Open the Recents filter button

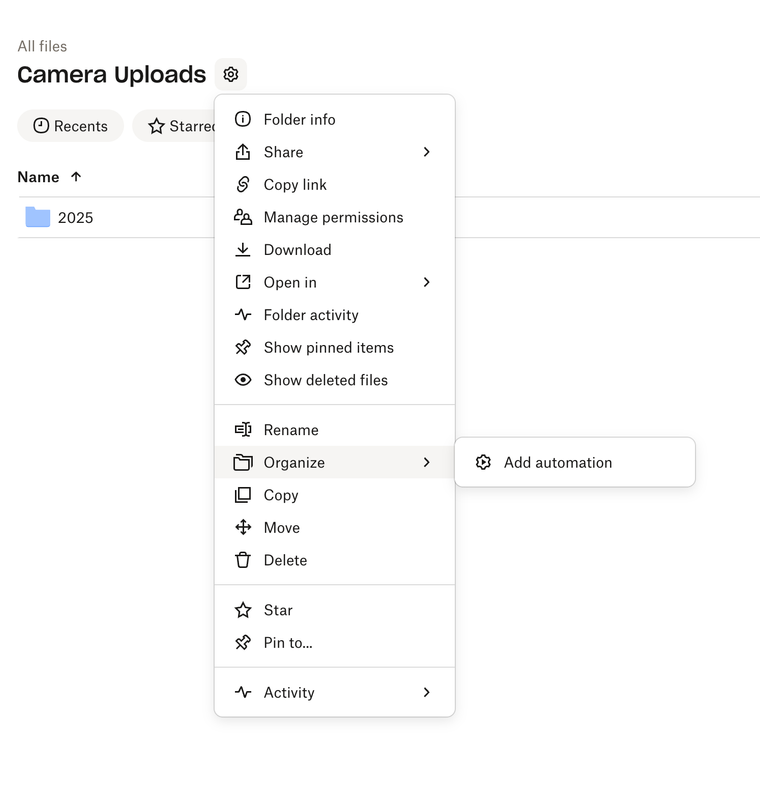point(70,126)
